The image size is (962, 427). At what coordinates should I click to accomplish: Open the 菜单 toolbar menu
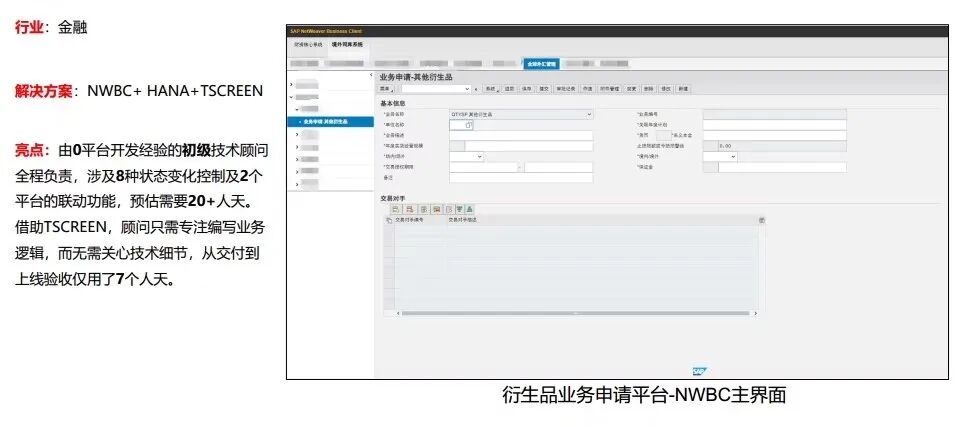pyautogui.click(x=386, y=89)
